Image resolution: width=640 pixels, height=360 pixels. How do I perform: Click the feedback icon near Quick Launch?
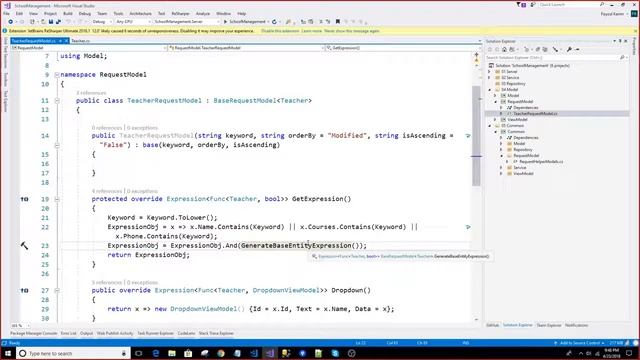533,5
